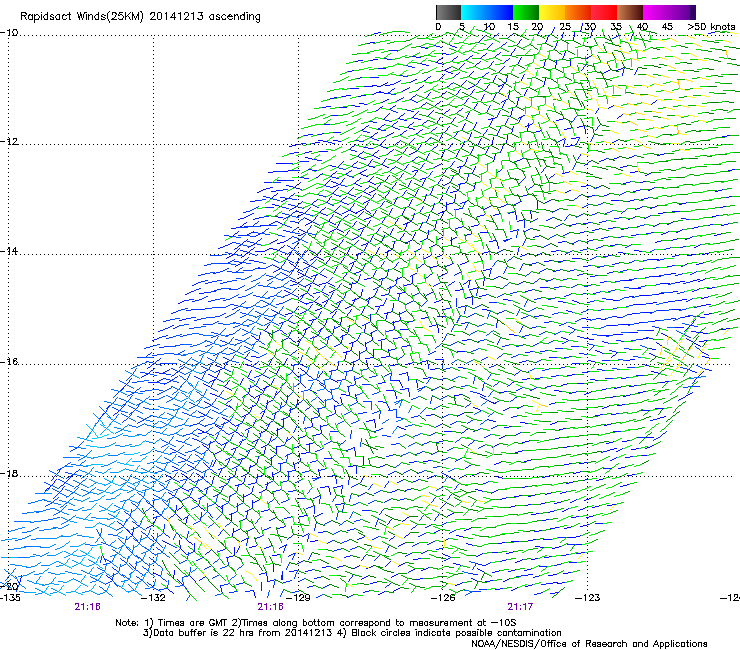Click the '-14' latitude axis label
Screen dimensions: 740x650
coord(9,251)
